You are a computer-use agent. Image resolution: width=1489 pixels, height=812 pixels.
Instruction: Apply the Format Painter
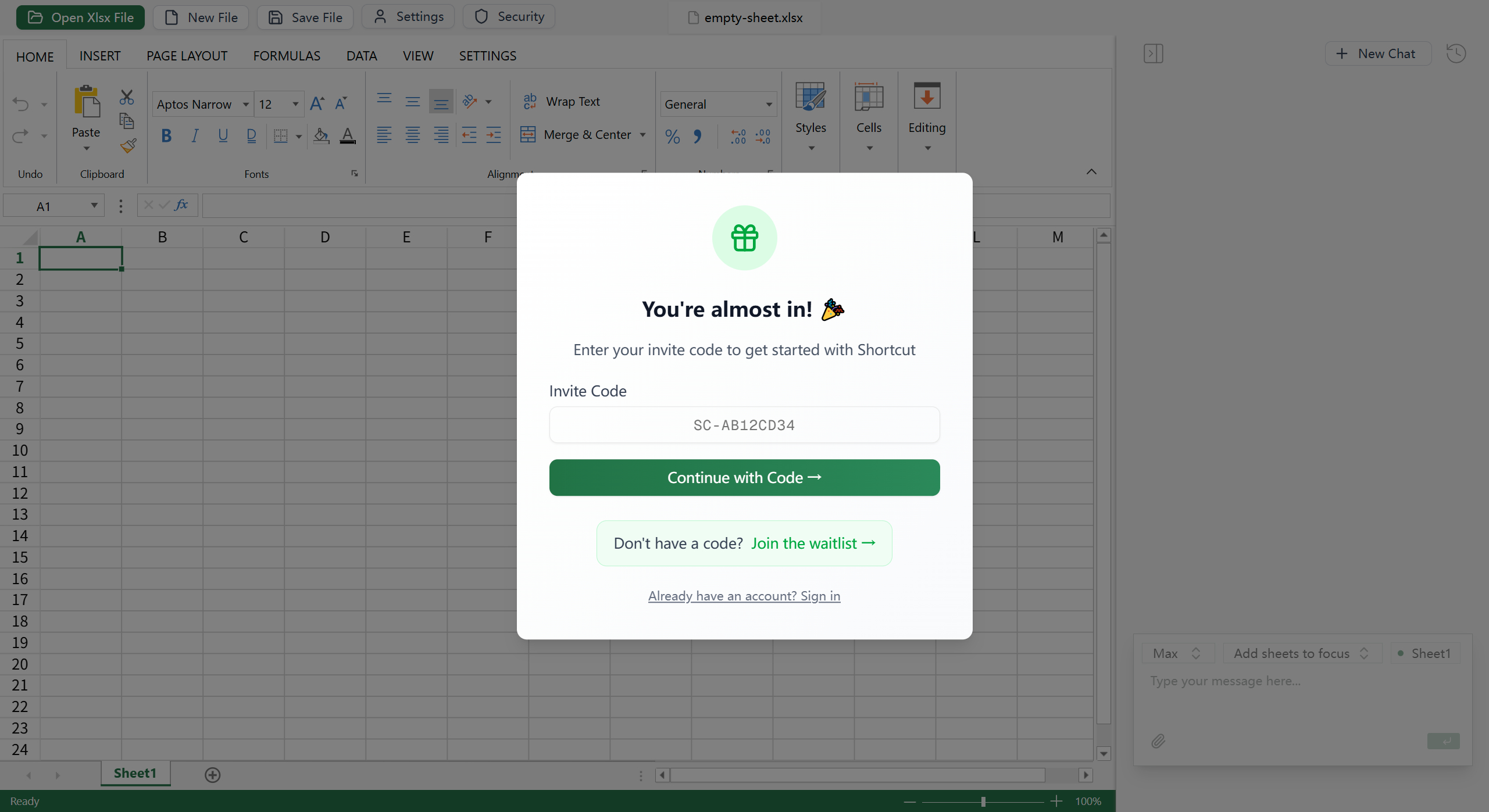point(128,145)
